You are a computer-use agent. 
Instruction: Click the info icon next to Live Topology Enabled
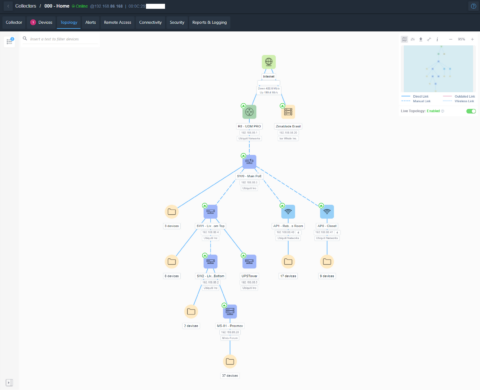coord(443,111)
